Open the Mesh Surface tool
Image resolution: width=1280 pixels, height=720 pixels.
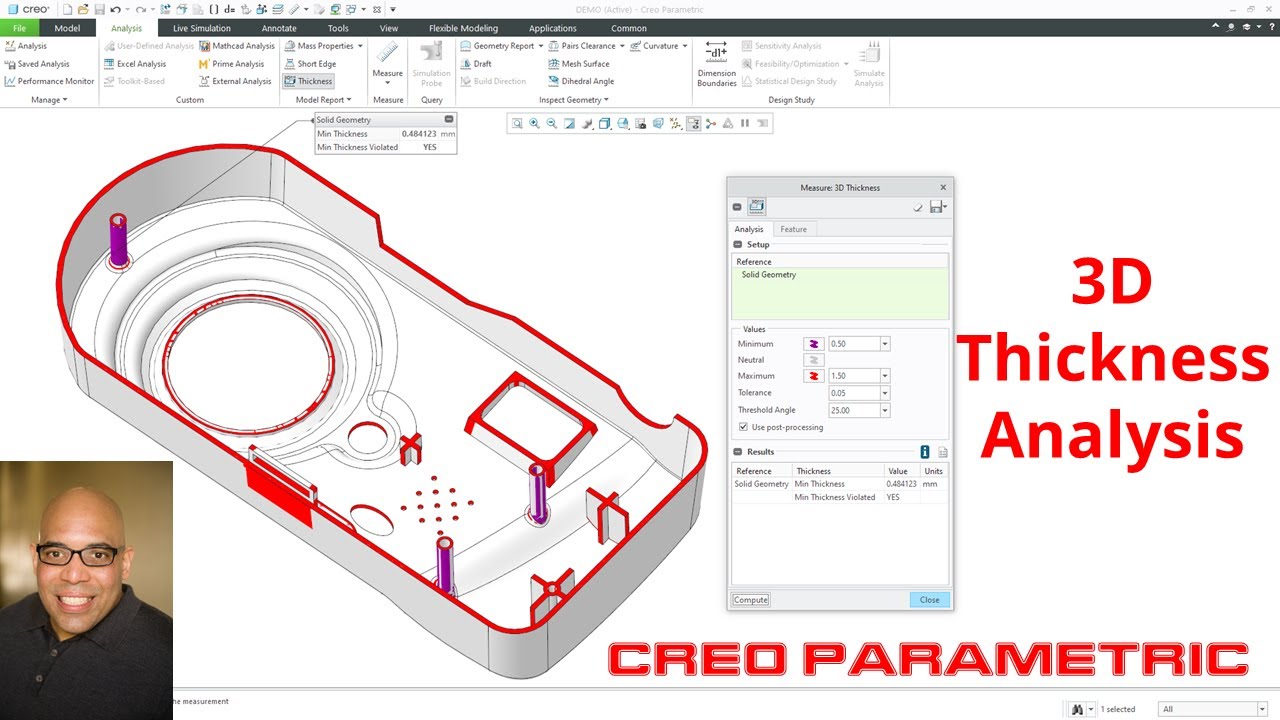[578, 63]
